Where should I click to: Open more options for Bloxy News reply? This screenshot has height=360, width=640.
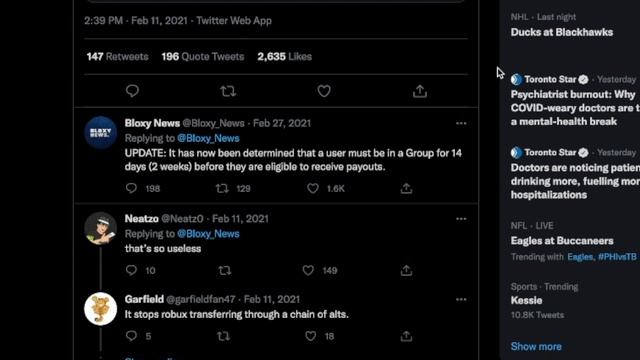(461, 123)
